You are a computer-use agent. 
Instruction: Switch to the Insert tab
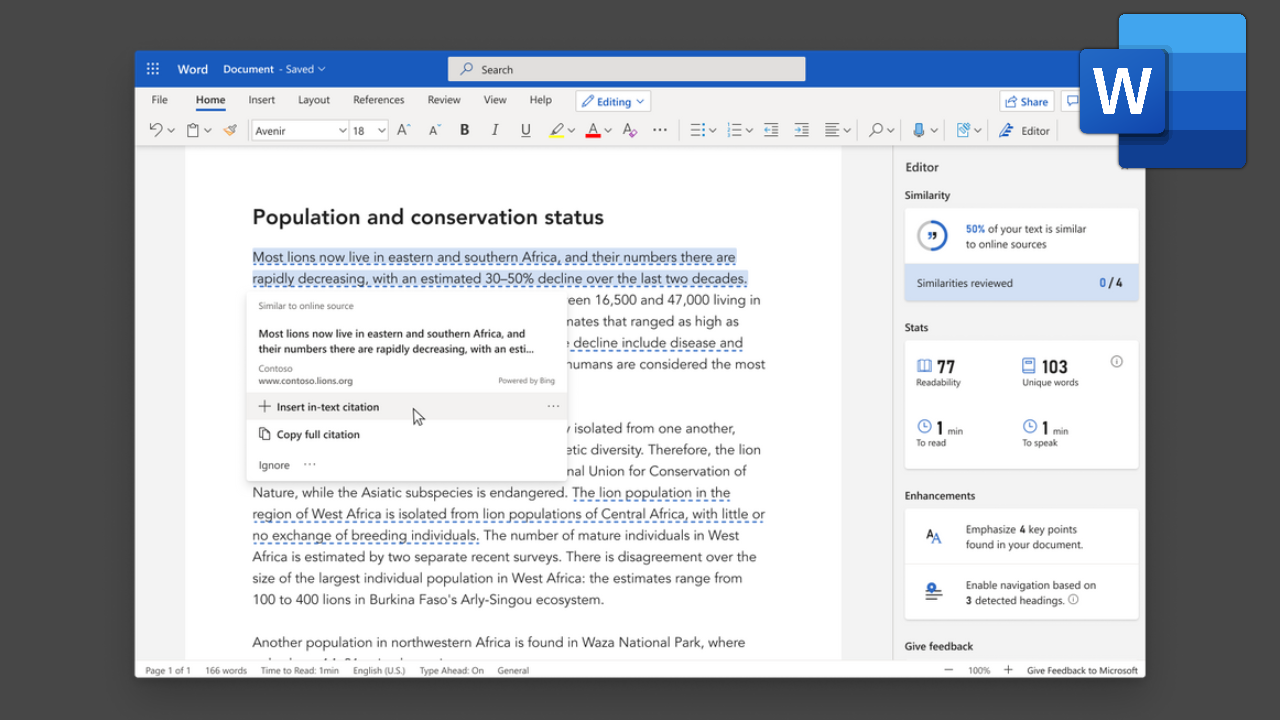(262, 100)
